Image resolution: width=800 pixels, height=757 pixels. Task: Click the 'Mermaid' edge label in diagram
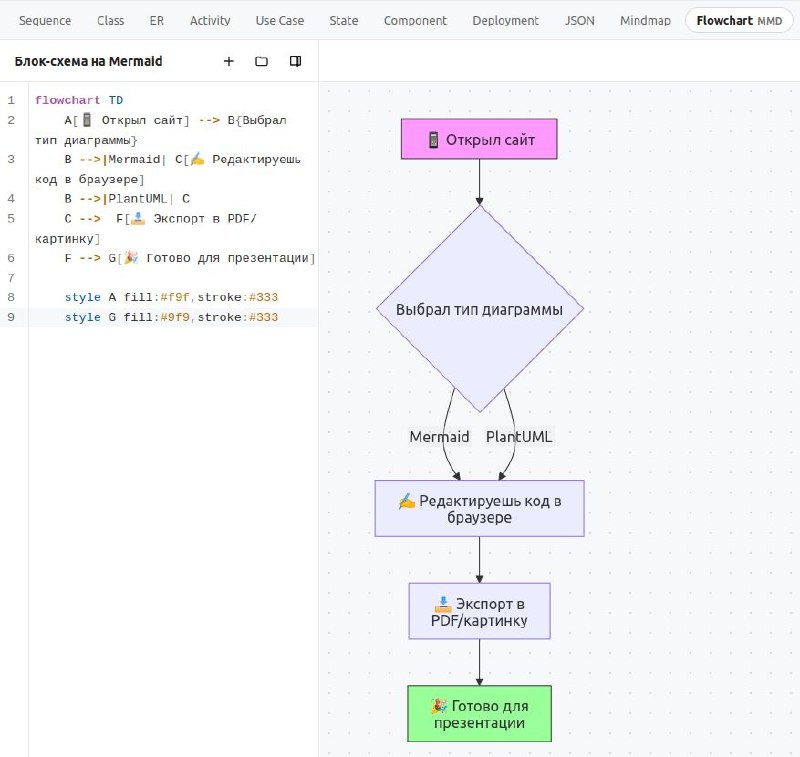tap(439, 437)
